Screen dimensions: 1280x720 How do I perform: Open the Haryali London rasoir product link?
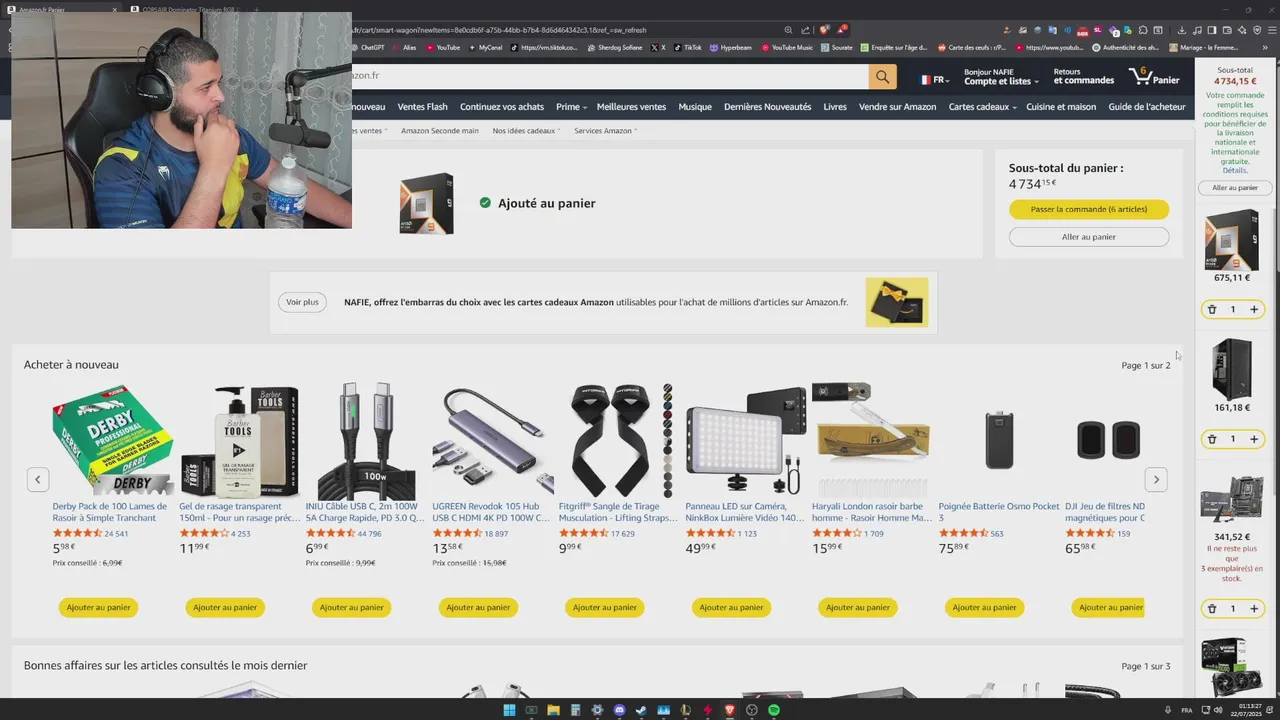tap(872, 512)
